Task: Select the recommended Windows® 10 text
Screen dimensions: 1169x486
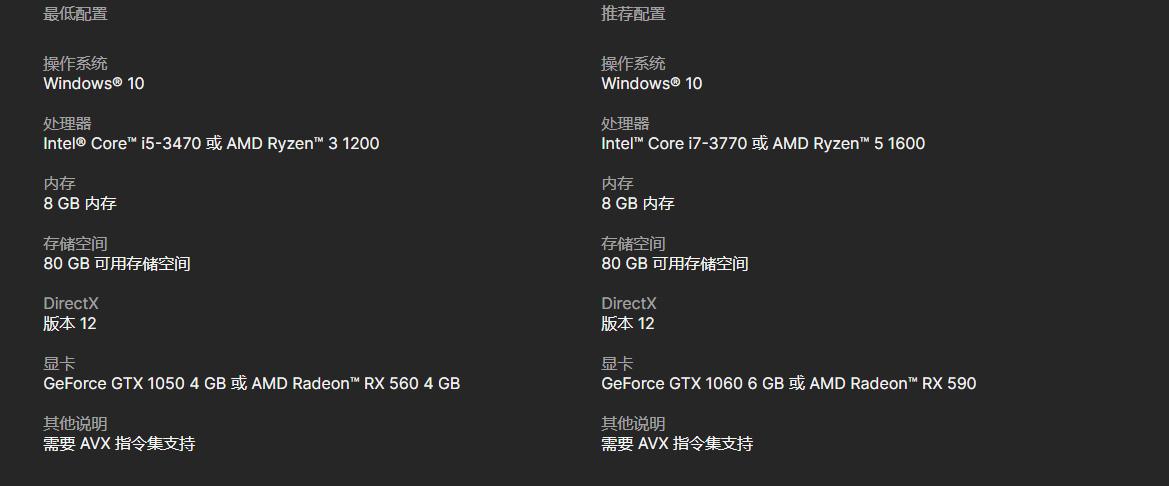Action: click(x=652, y=83)
